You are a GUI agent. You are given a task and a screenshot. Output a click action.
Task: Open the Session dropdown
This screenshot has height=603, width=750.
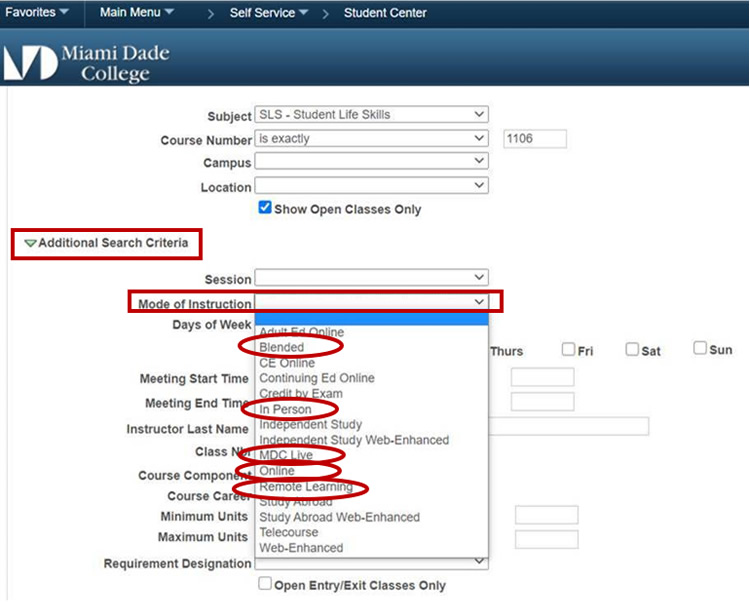[372, 277]
